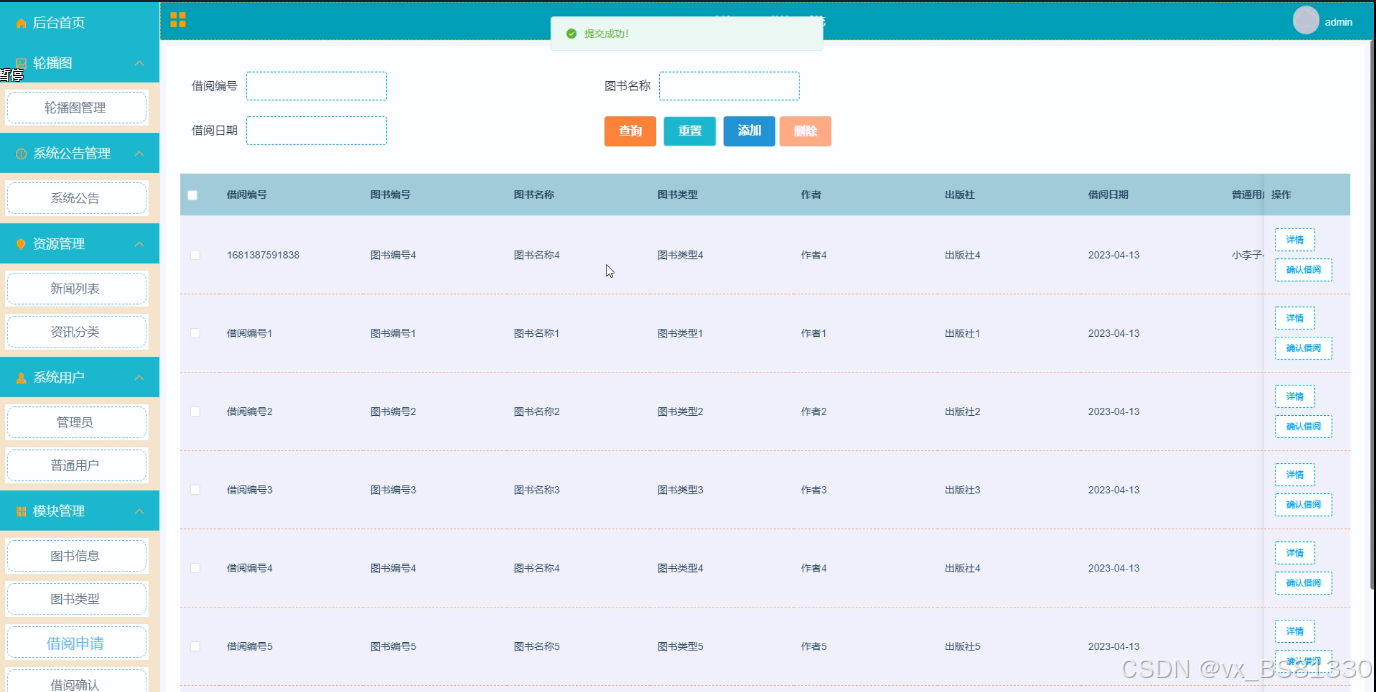Focus the 图书名称 search input
The image size is (1376, 692).
[x=729, y=86]
